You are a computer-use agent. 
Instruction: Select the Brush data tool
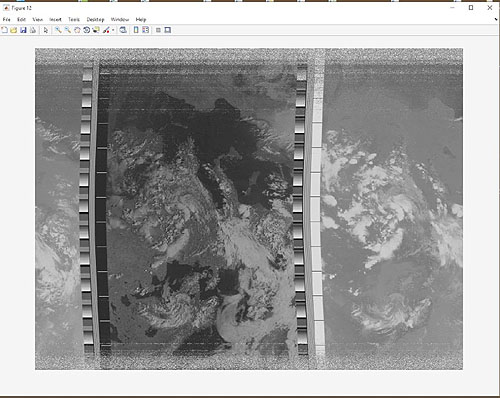point(106,30)
